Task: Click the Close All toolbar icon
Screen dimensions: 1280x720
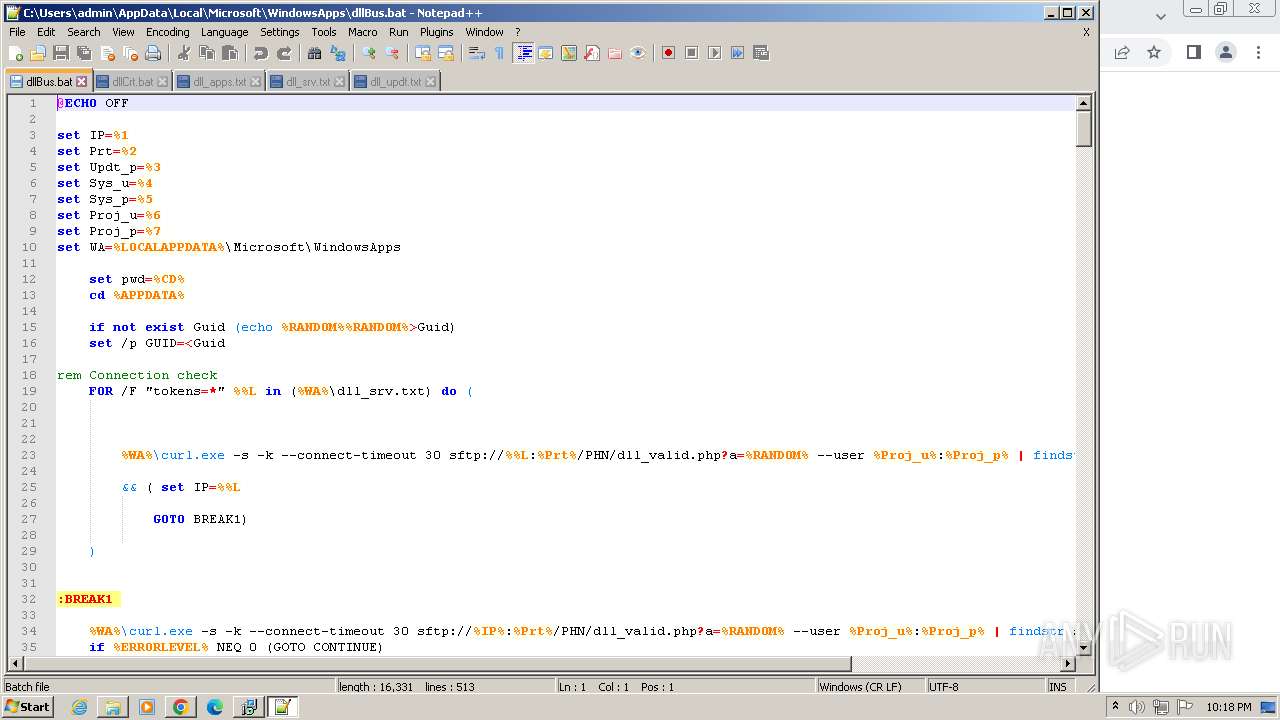Action: pyautogui.click(x=130, y=53)
